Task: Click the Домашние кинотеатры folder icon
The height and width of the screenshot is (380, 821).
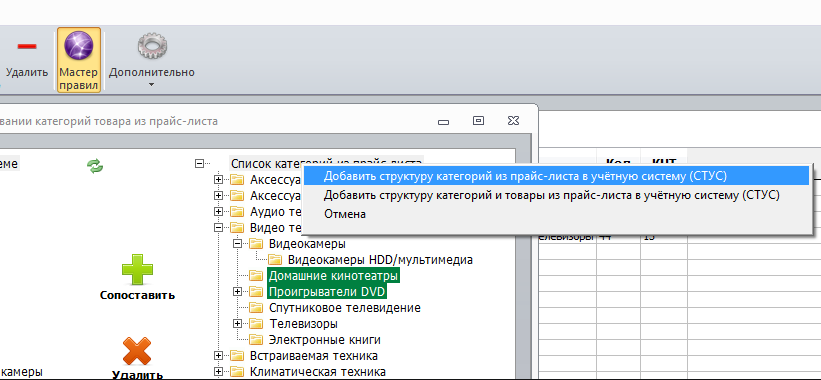Action: [x=256, y=275]
